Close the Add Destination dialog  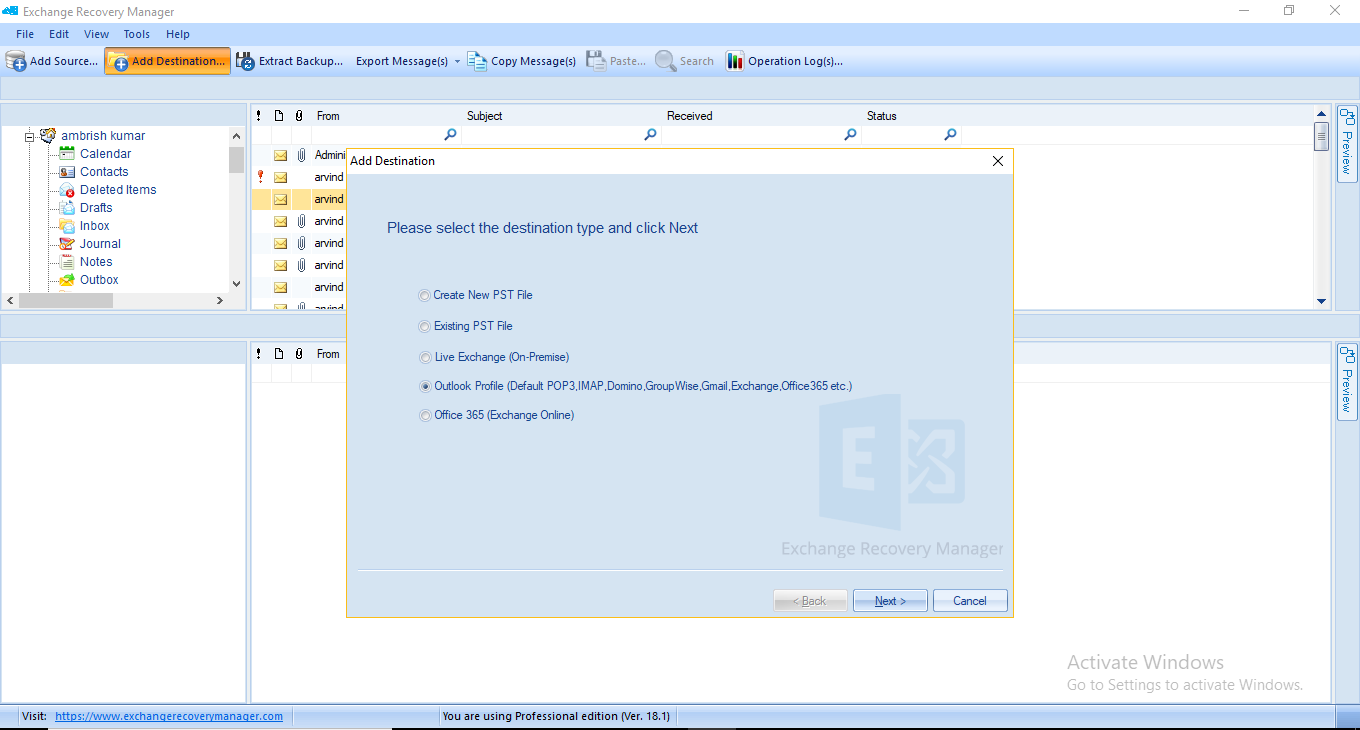(x=997, y=161)
